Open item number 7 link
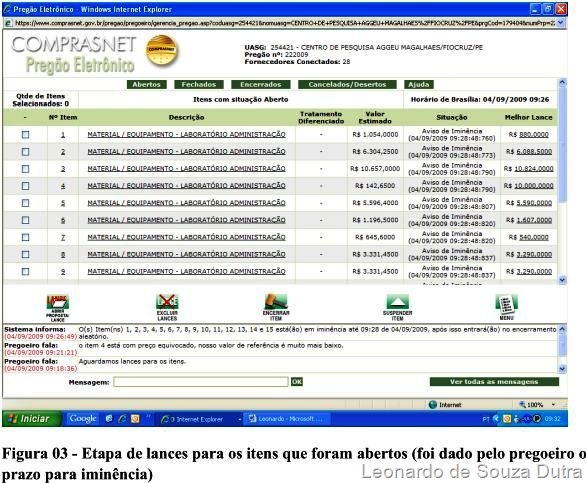 [63, 237]
